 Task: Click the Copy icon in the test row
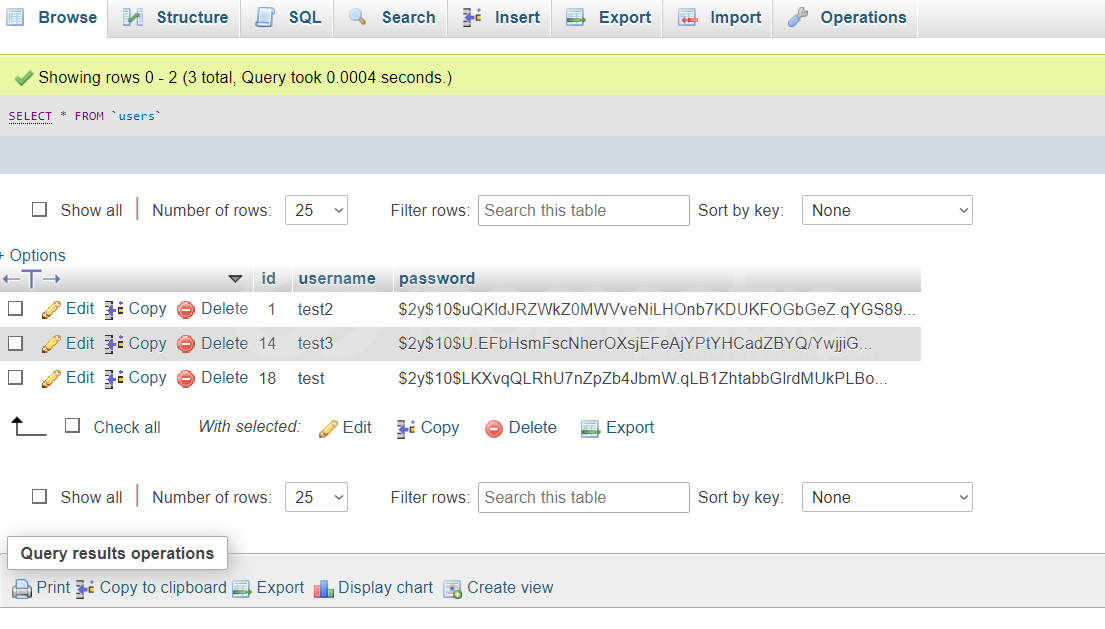(114, 378)
